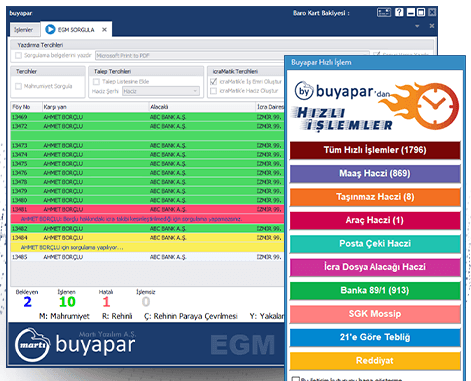Click the Baro card balance icon

click(x=384, y=13)
